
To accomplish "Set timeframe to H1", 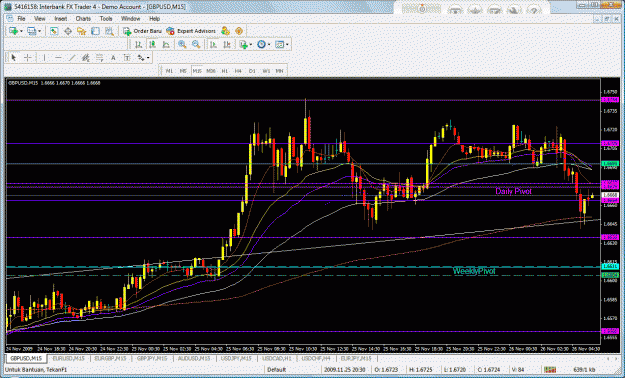I will click(x=224, y=71).
